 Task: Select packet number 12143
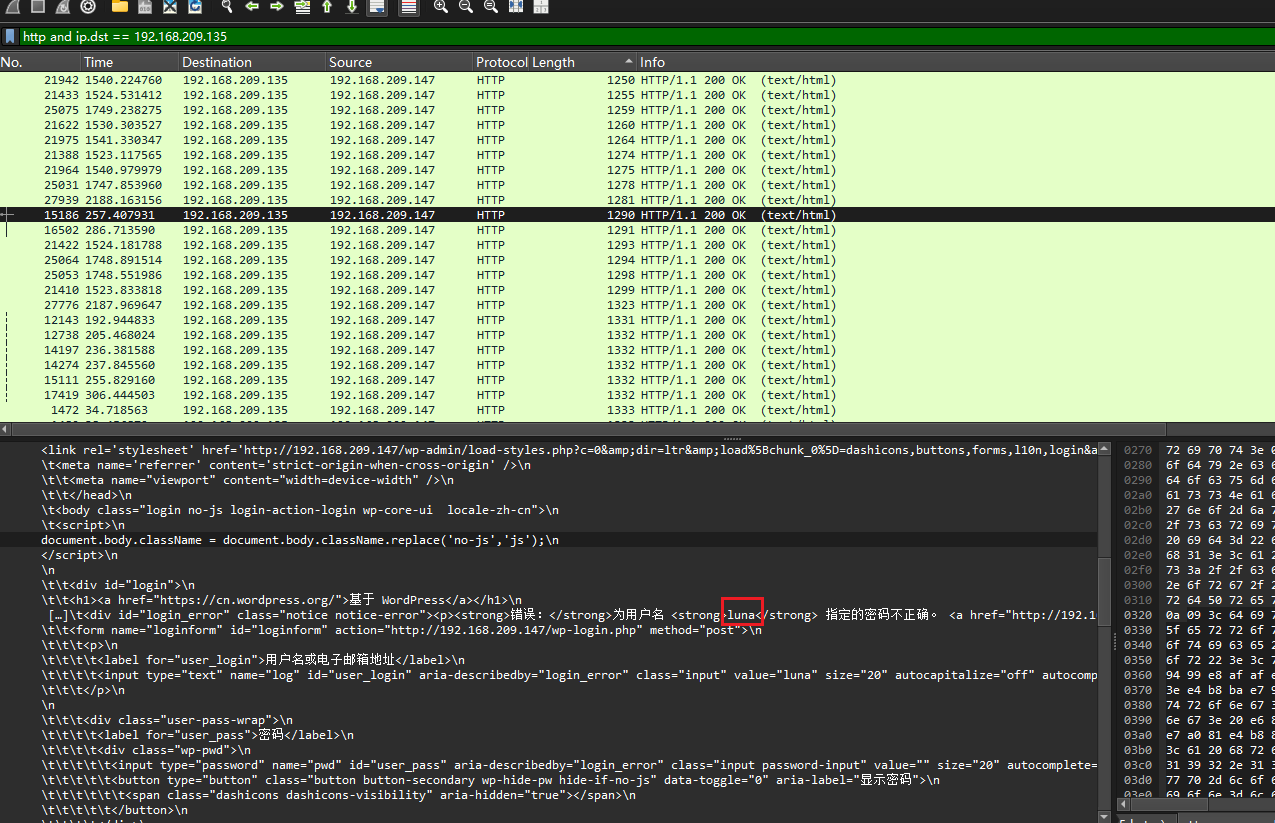click(x=637, y=320)
